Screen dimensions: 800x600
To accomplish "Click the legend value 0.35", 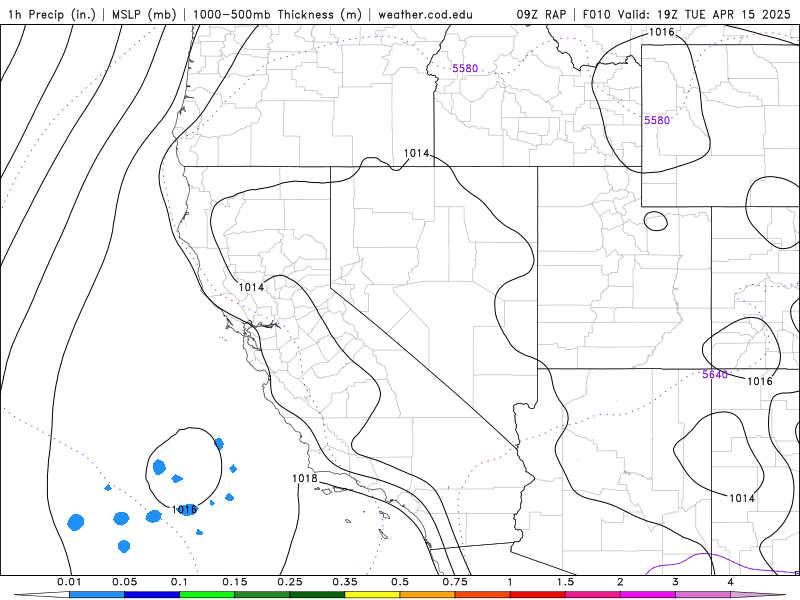I will click(345, 582).
